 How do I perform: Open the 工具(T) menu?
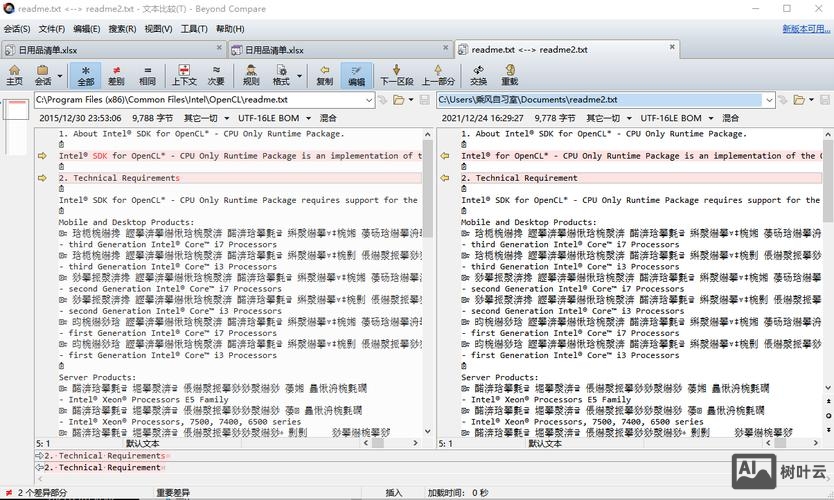(194, 29)
